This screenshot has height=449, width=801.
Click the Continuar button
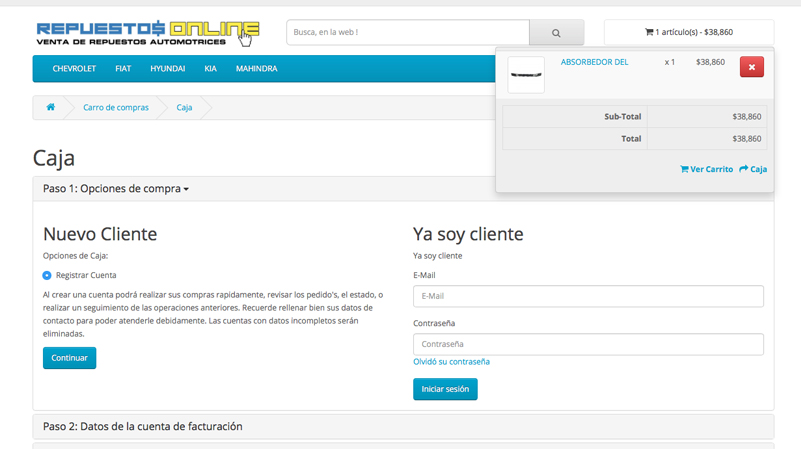(x=69, y=358)
